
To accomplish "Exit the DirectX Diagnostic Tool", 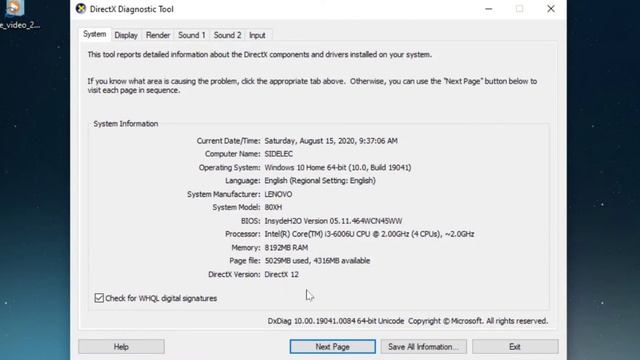I will (515, 347).
